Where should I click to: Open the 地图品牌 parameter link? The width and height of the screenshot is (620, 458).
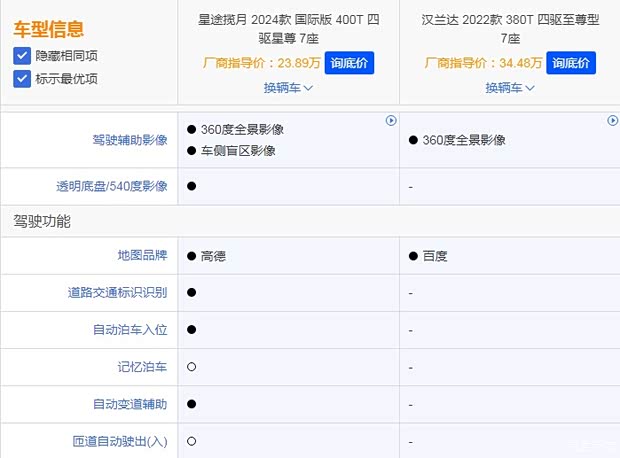(x=142, y=255)
